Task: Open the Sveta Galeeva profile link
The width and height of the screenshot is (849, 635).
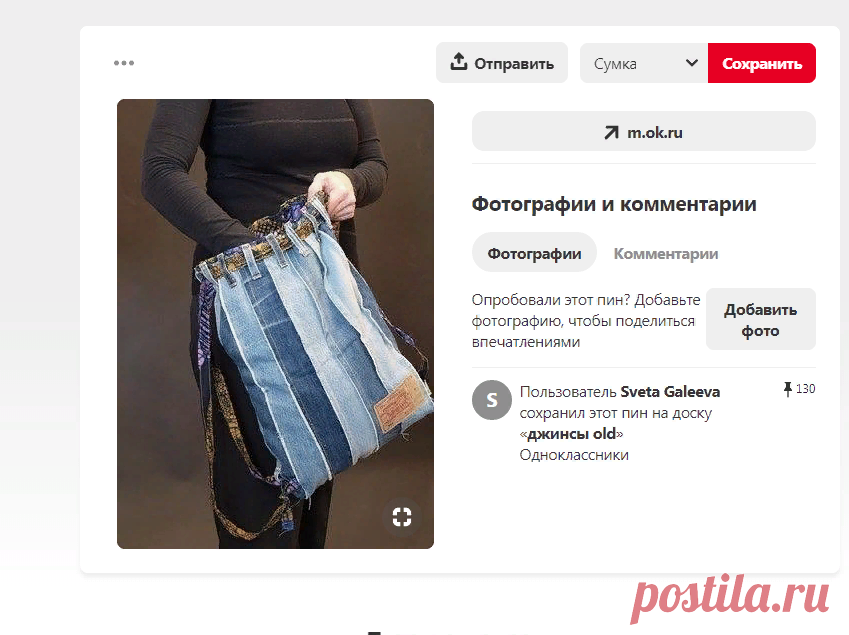Action: 670,391
